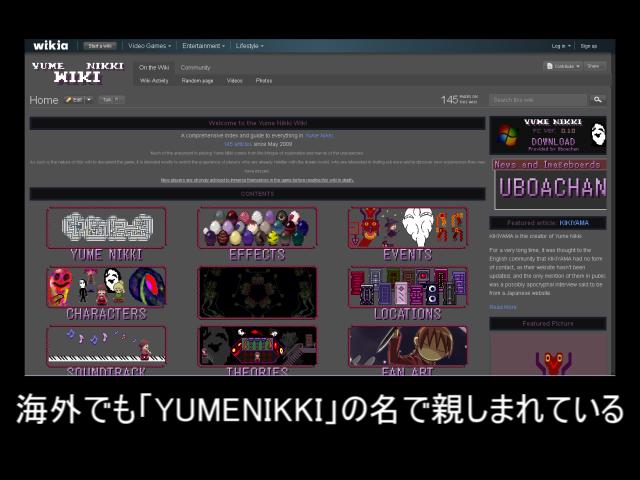
Task: Click the EFFECTS label text
Action: 257,255
